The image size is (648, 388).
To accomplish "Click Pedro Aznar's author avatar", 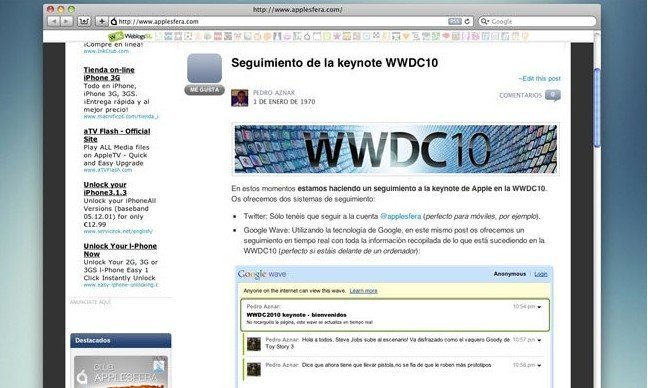I will (x=240, y=98).
